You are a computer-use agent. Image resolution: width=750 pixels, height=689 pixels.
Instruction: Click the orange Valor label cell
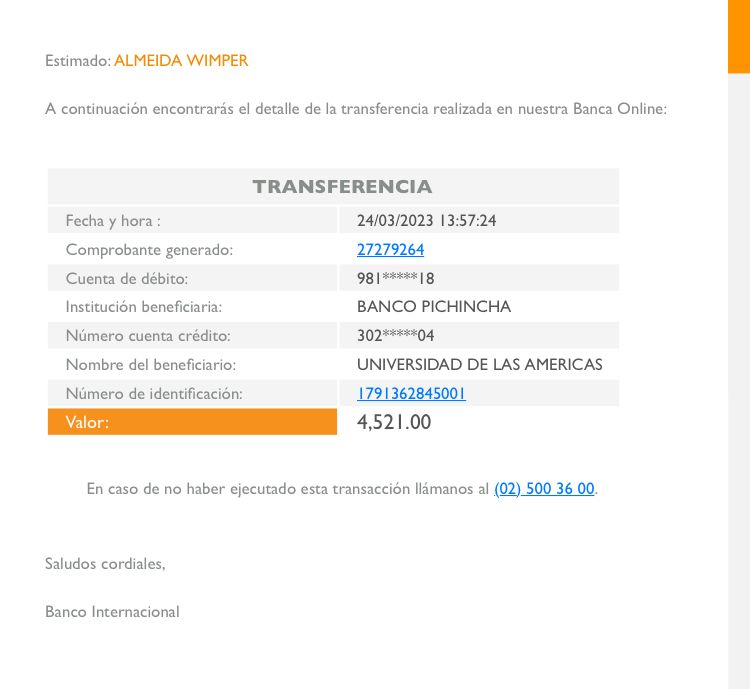[x=192, y=422]
